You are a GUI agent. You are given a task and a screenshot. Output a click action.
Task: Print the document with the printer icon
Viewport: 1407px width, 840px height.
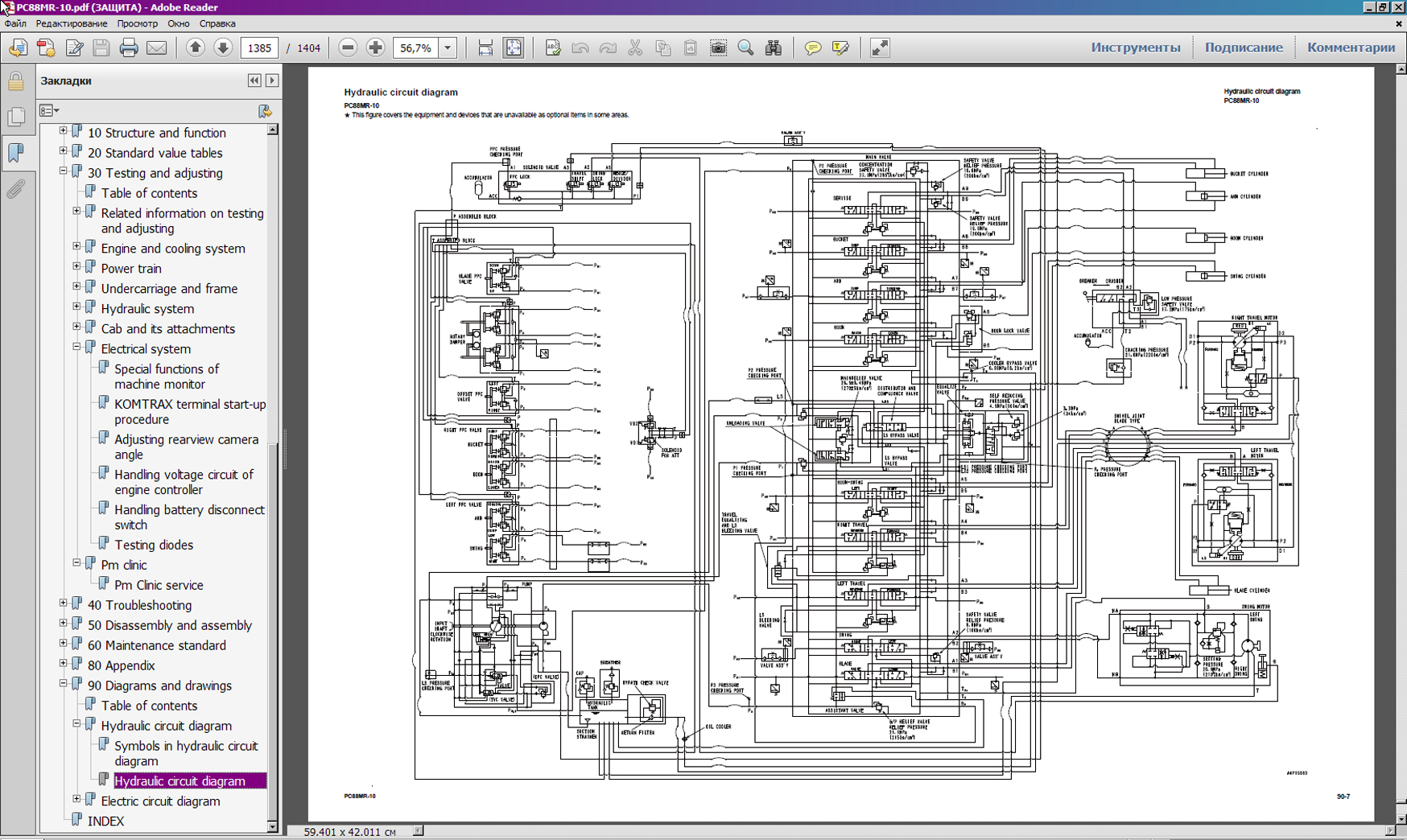[129, 48]
